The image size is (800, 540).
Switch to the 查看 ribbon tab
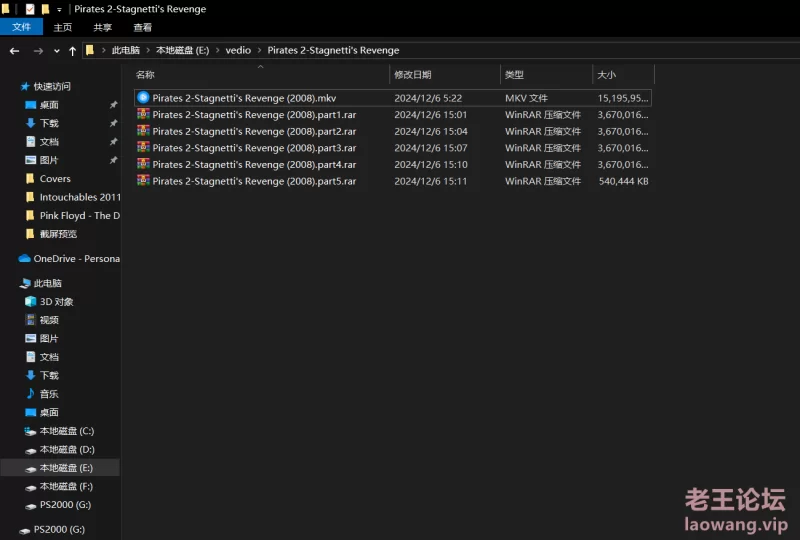point(142,27)
